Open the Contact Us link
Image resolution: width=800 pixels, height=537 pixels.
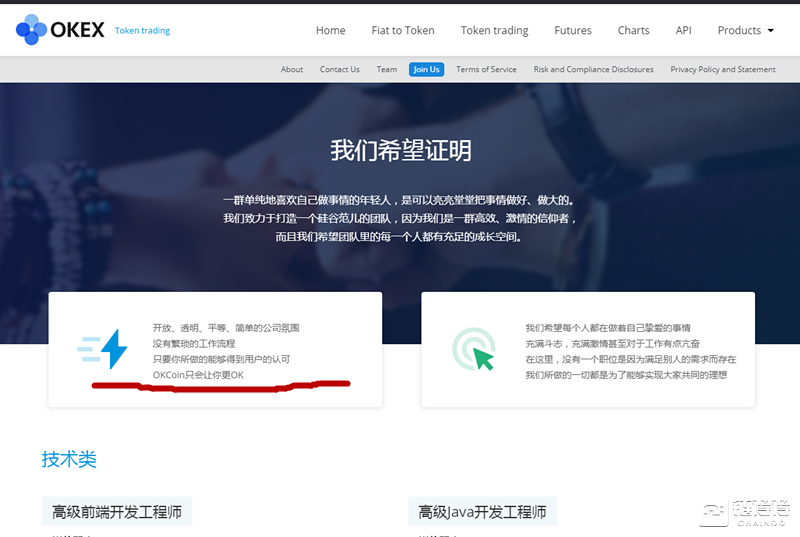(x=340, y=69)
